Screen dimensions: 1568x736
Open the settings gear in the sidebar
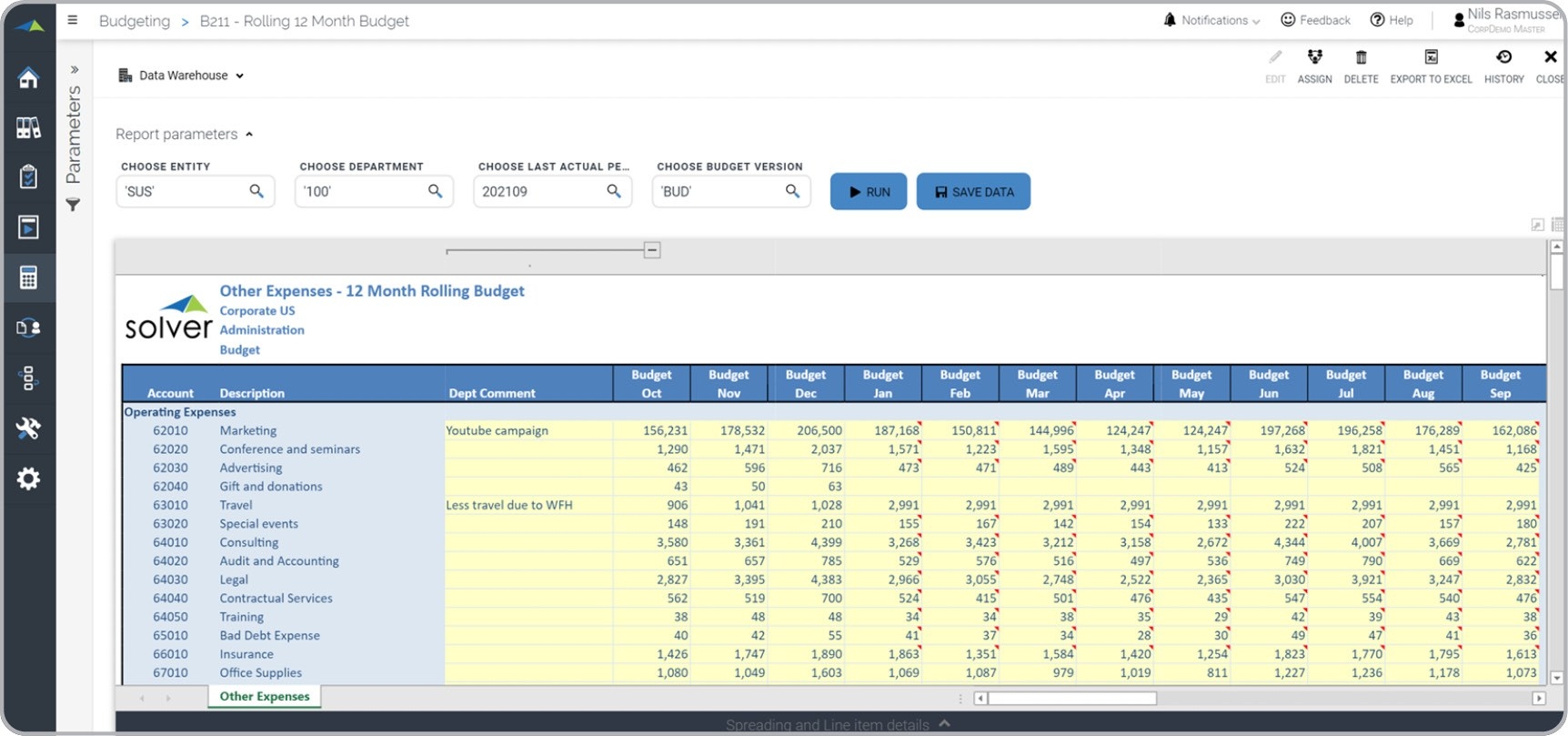tap(28, 479)
